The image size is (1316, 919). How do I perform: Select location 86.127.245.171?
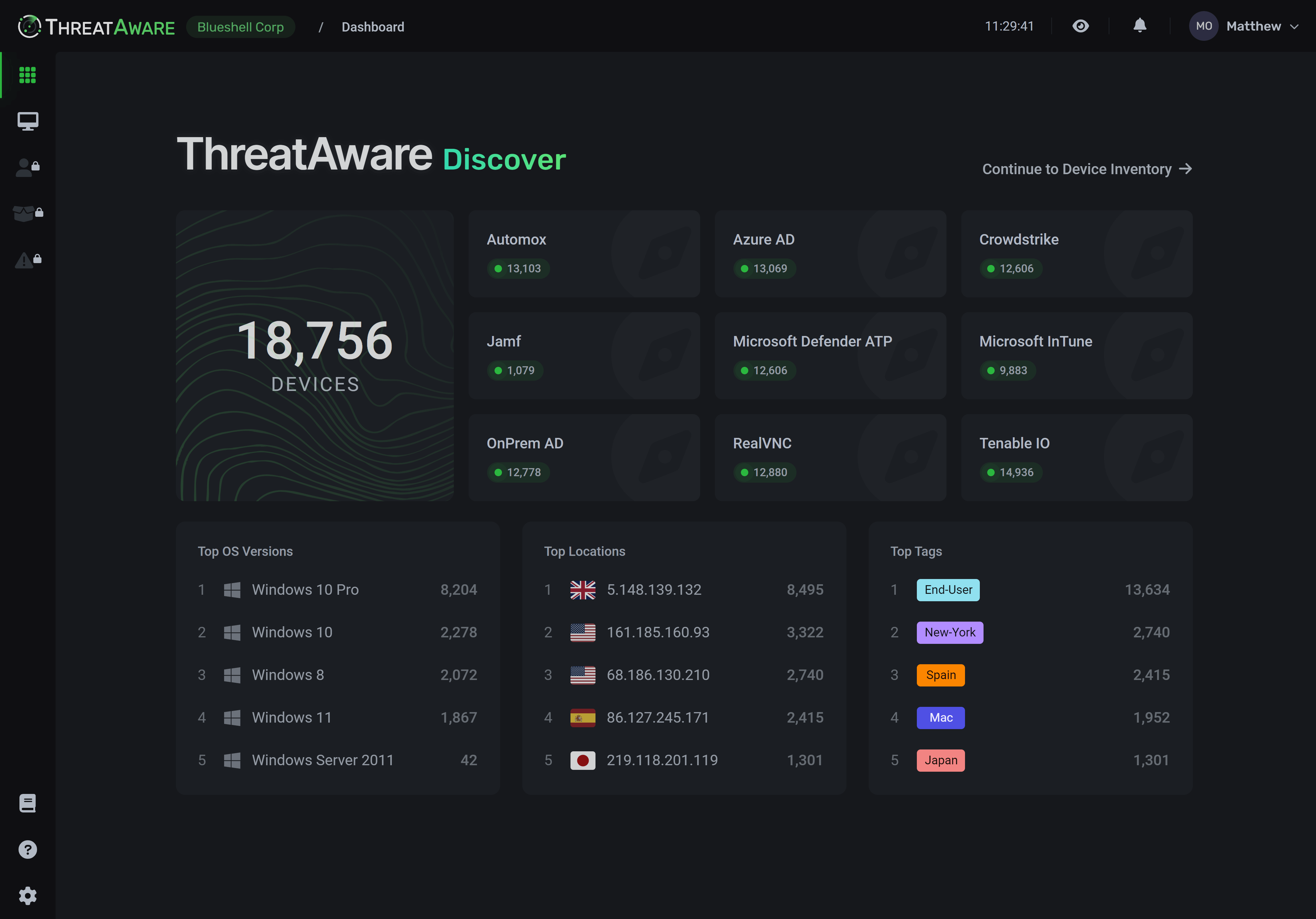pos(684,717)
